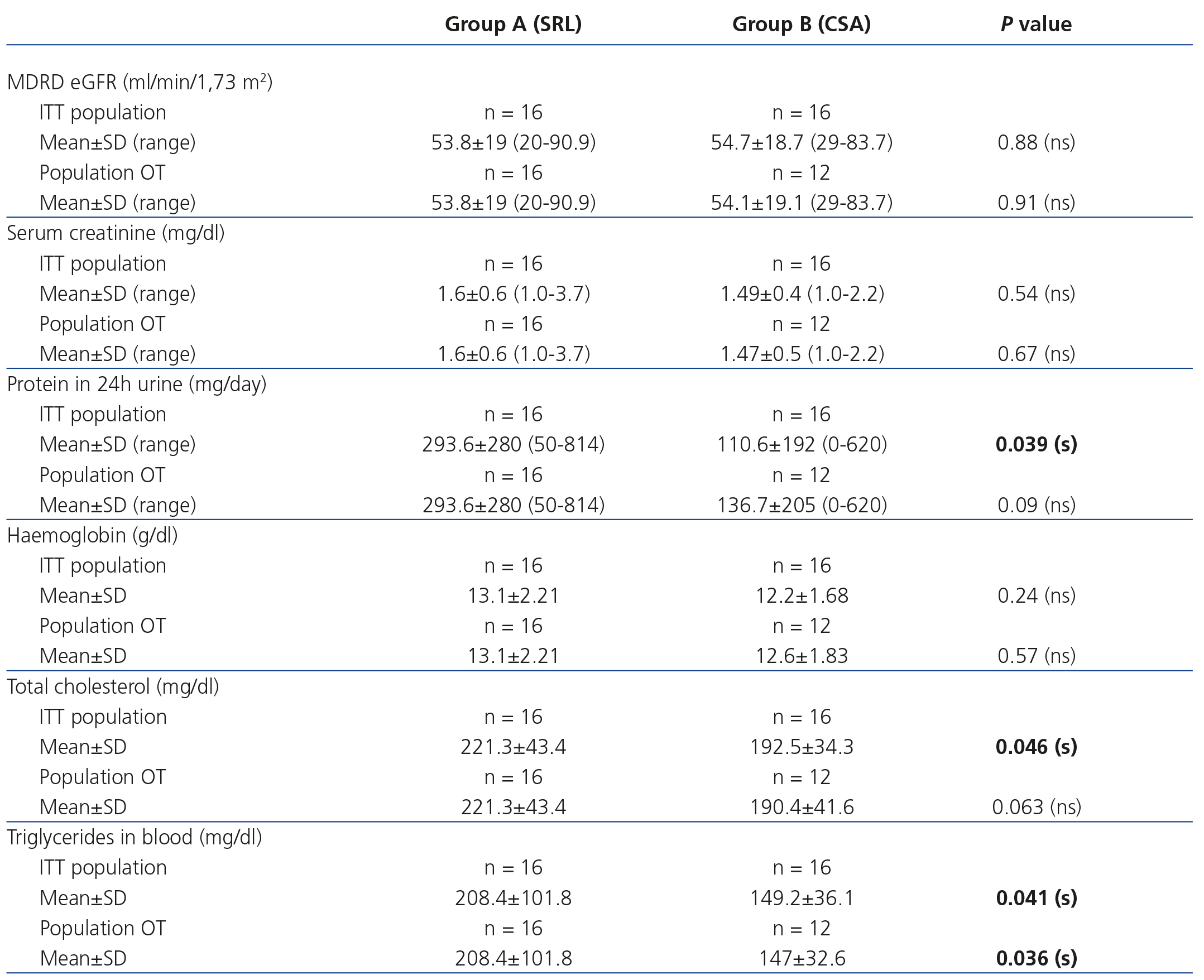Viewport: 1204px width, 980px height.
Task: Click the bold P value 0.039 (s)
Action: [x=1037, y=445]
